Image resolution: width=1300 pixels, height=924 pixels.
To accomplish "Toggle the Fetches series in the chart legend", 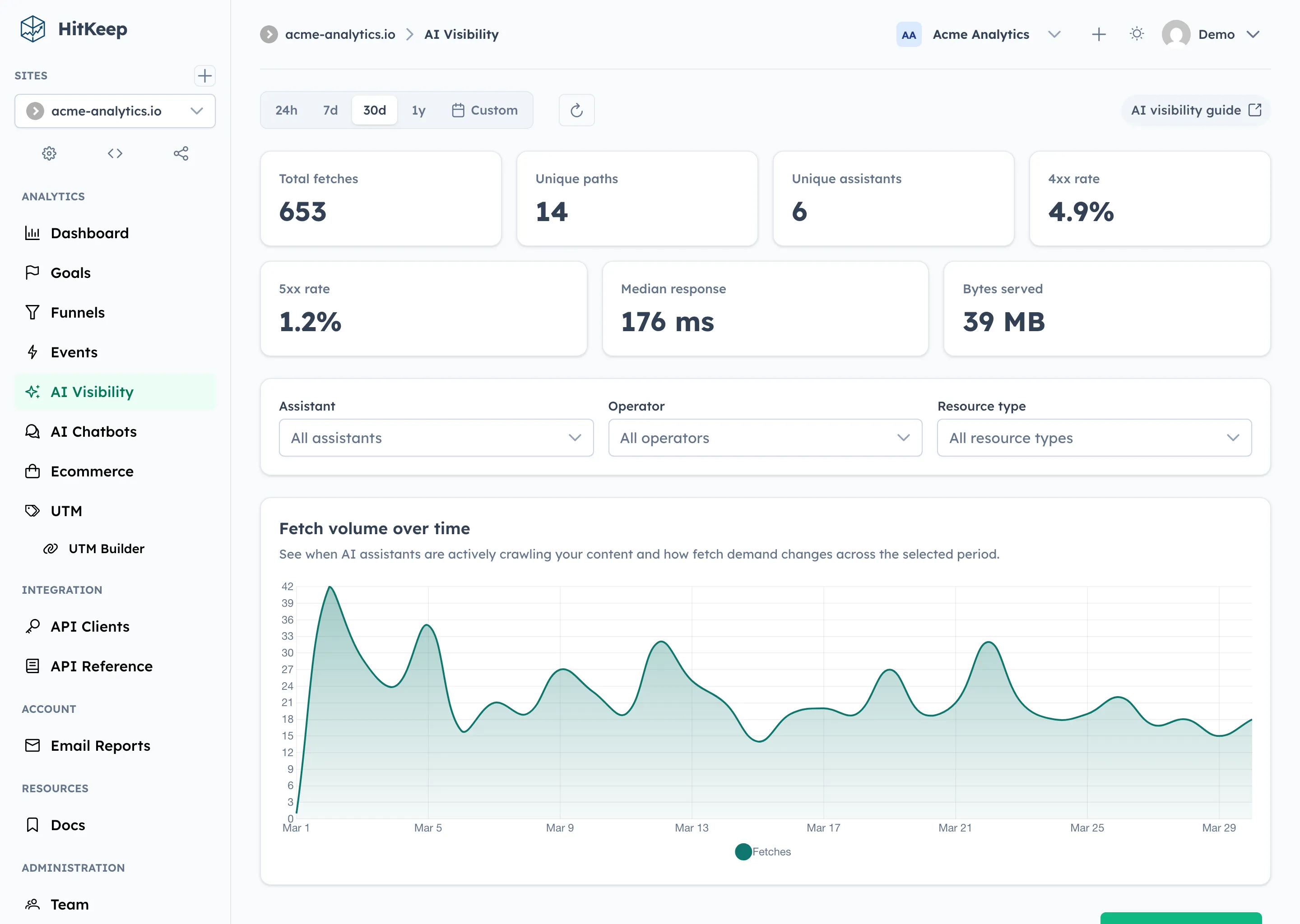I will (763, 851).
